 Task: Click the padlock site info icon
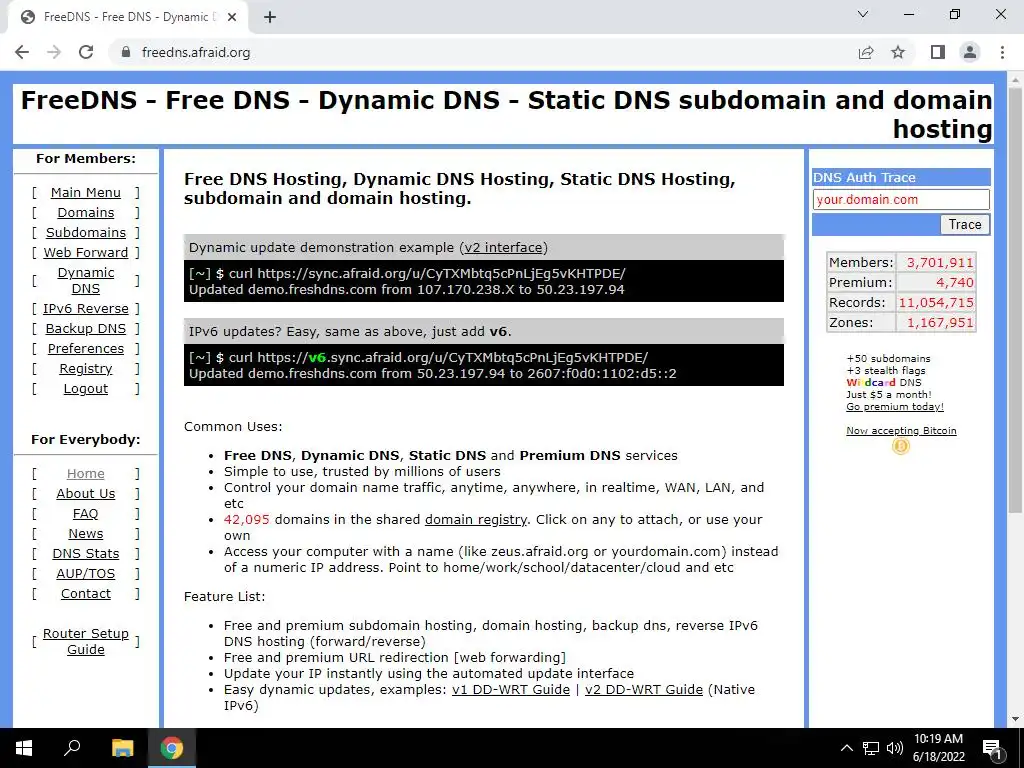[126, 52]
